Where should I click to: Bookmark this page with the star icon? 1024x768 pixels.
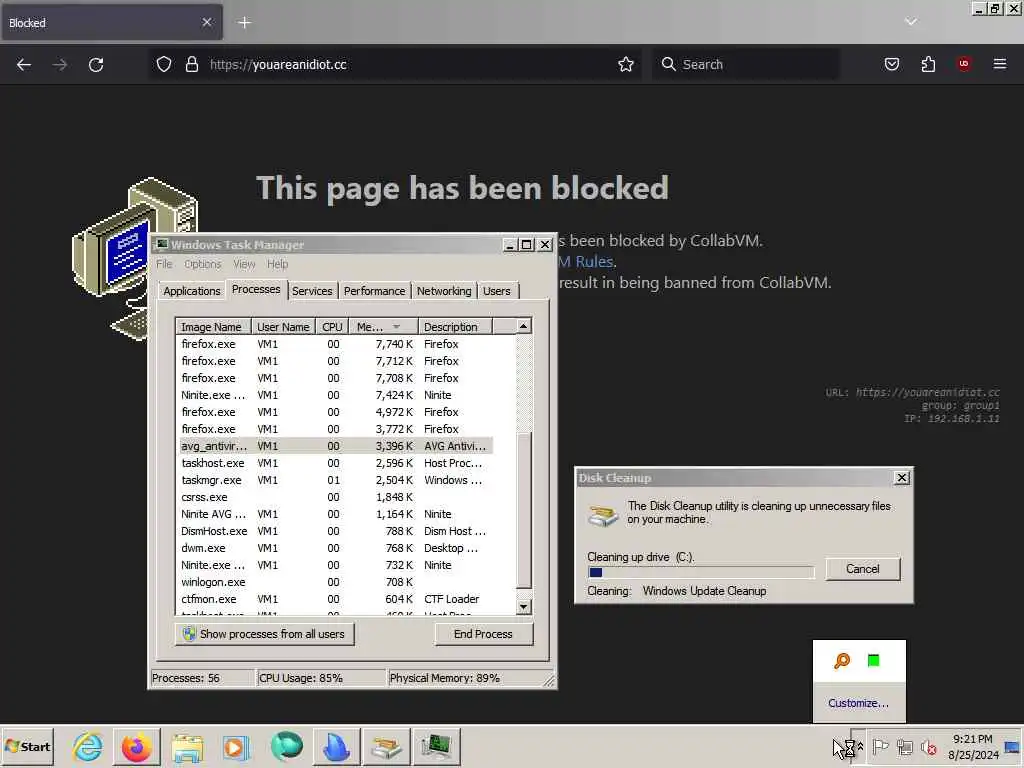coord(626,64)
